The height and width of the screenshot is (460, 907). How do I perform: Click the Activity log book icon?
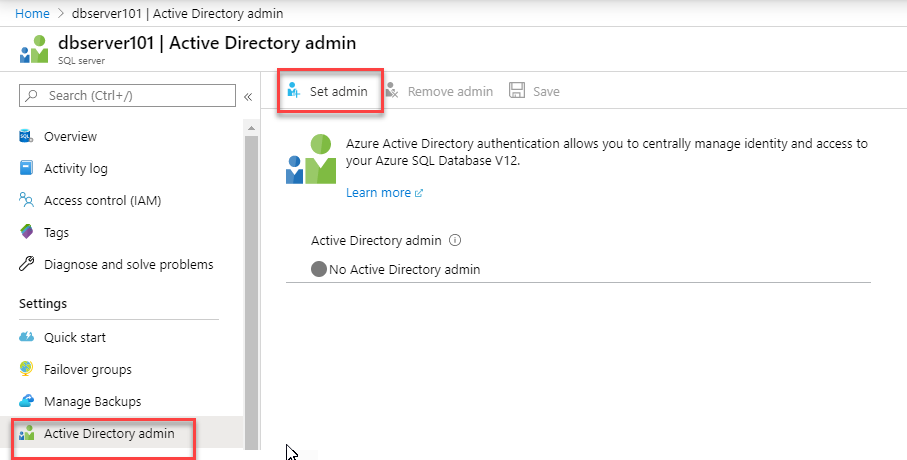pos(27,168)
